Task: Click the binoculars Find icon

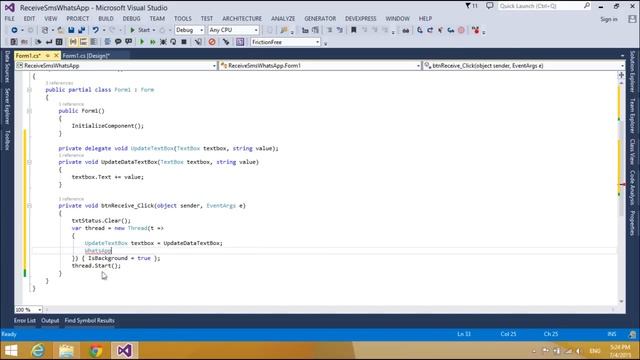Action: coord(406,30)
